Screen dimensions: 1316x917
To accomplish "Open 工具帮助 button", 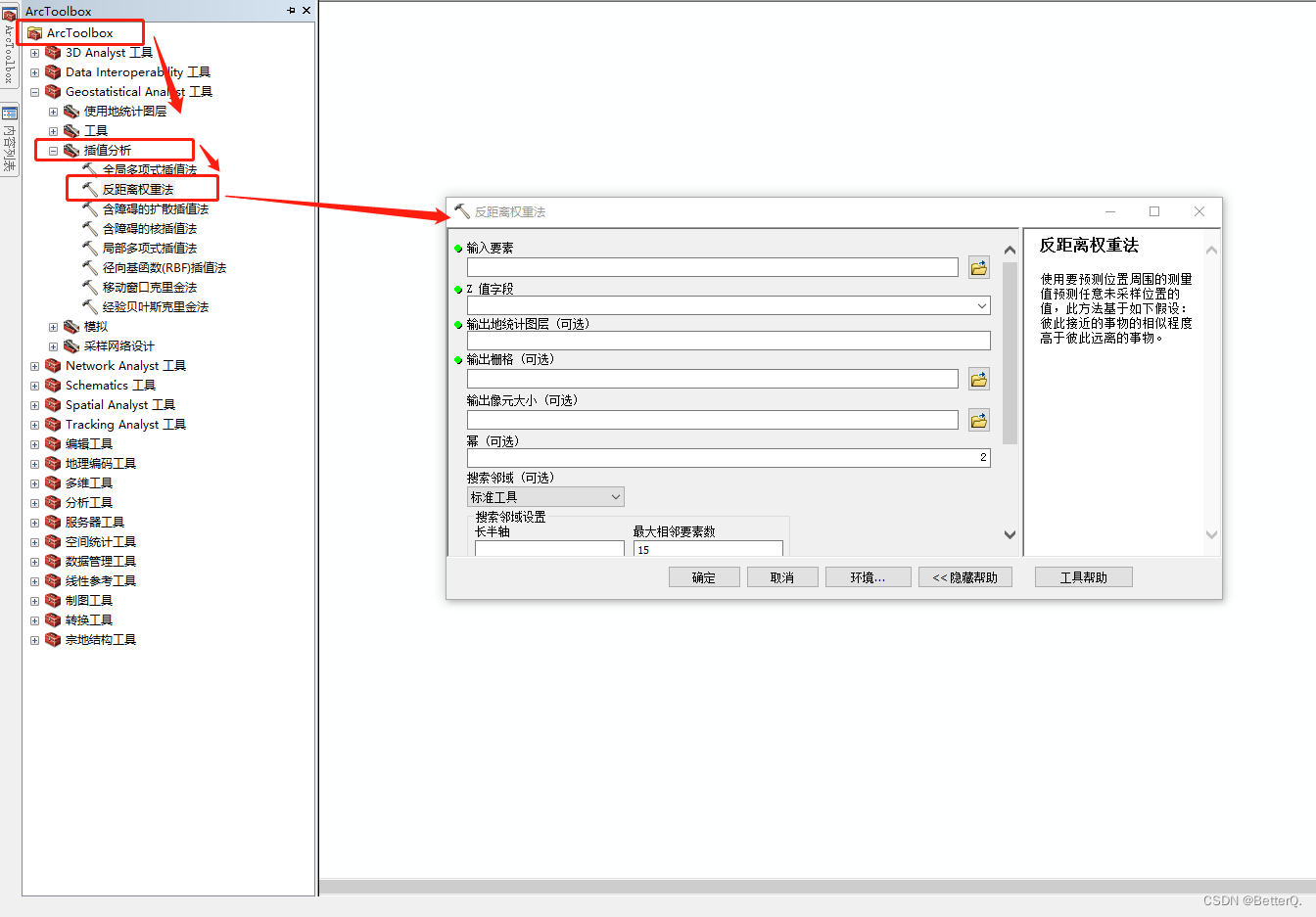I will coord(1084,577).
